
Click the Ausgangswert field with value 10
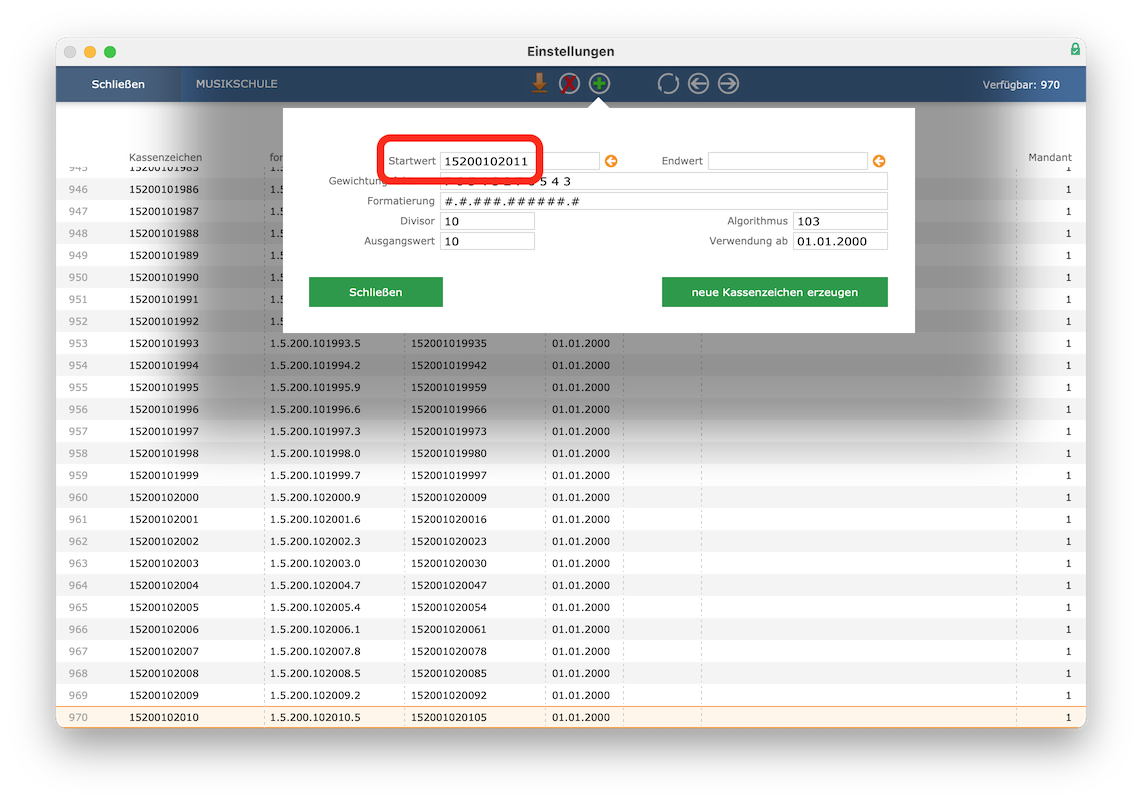tap(487, 241)
